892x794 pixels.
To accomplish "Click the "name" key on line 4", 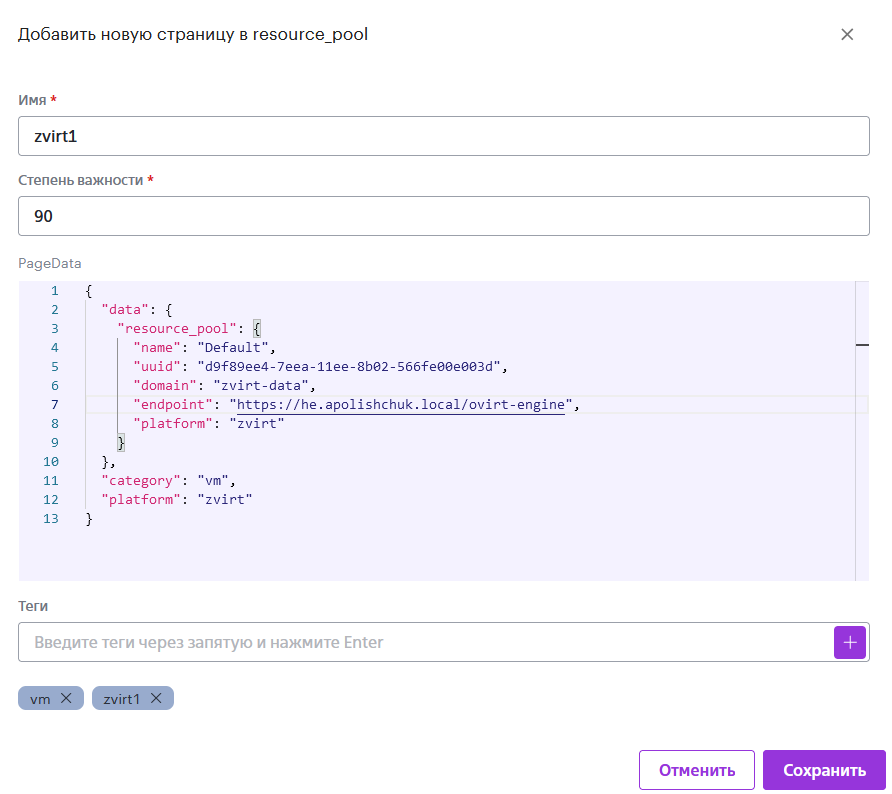I will 156,348.
